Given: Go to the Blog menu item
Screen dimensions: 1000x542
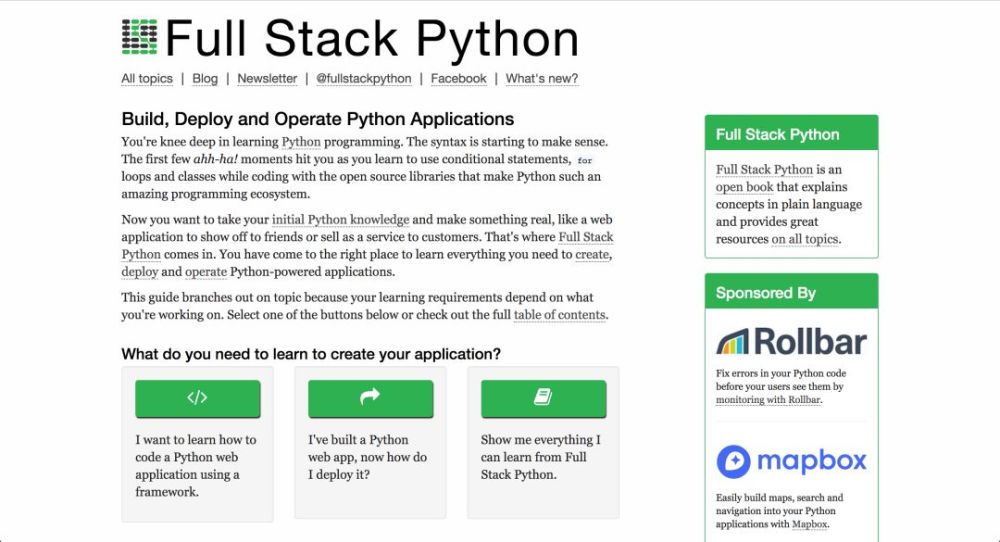Looking at the screenshot, I should [x=205, y=79].
